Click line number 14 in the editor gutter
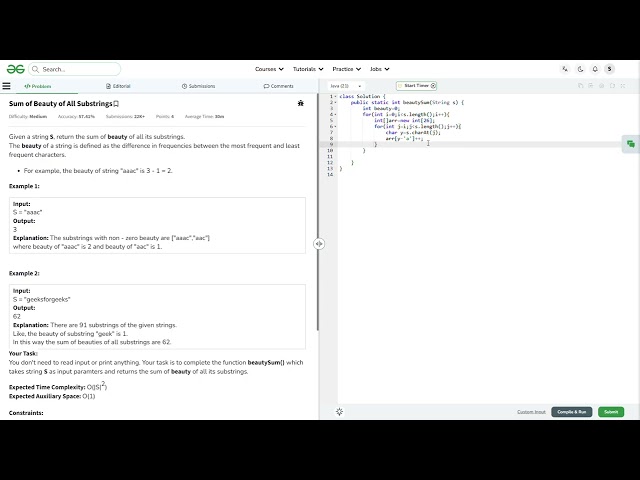 330,175
